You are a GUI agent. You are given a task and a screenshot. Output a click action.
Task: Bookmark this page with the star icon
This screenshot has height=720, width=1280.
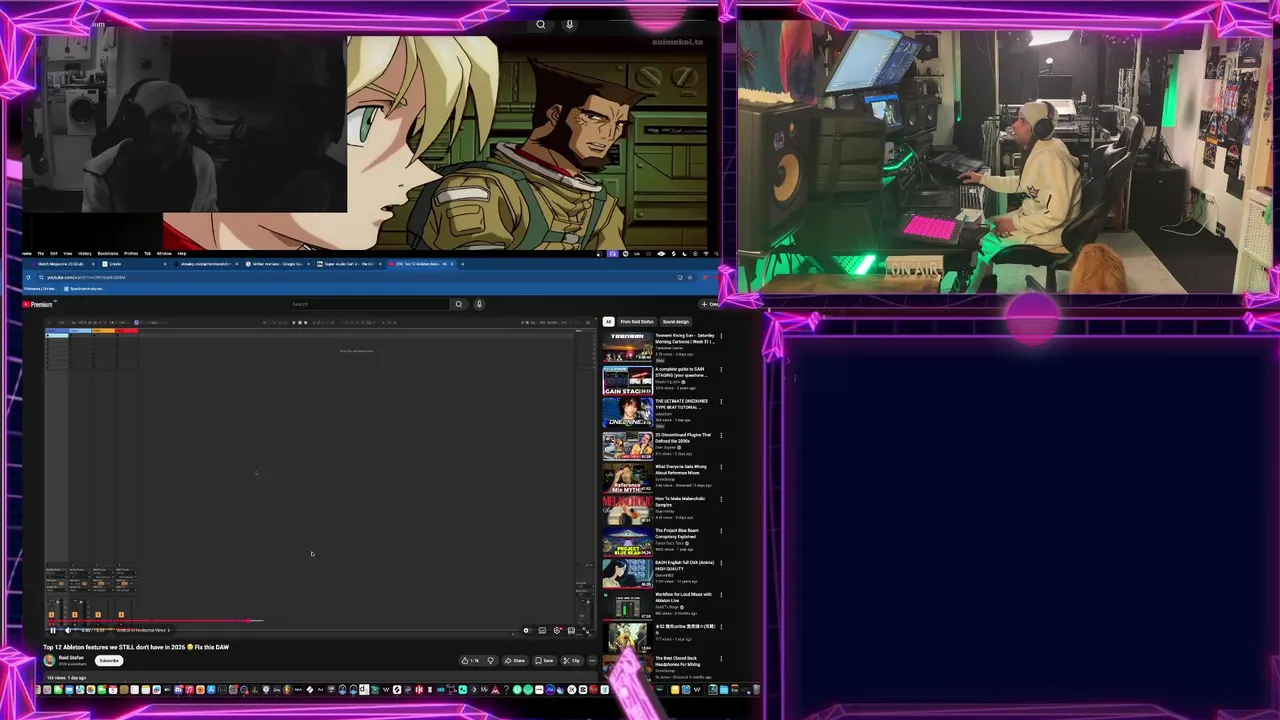pos(690,277)
